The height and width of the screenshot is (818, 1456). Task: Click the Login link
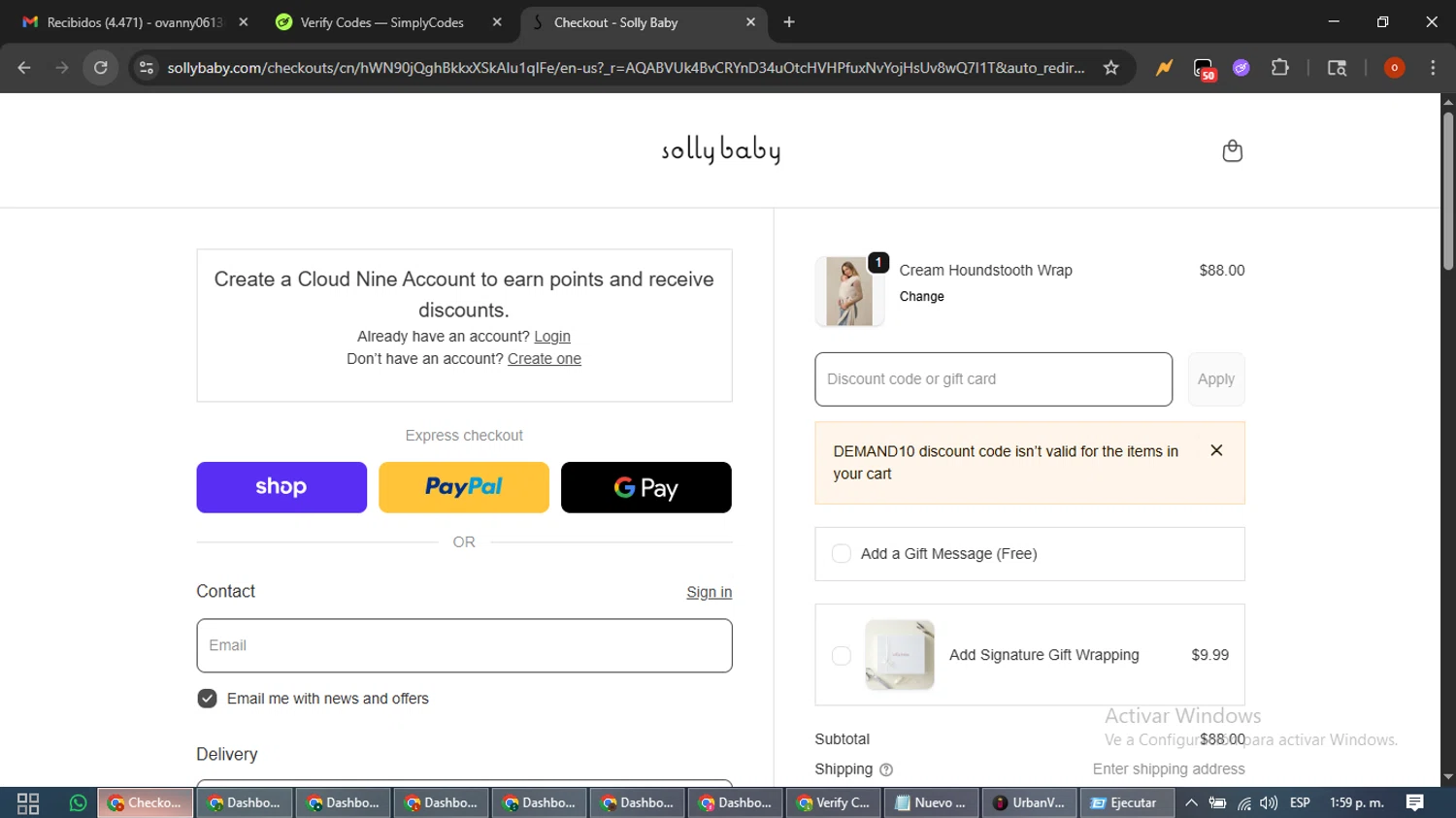[x=552, y=337]
